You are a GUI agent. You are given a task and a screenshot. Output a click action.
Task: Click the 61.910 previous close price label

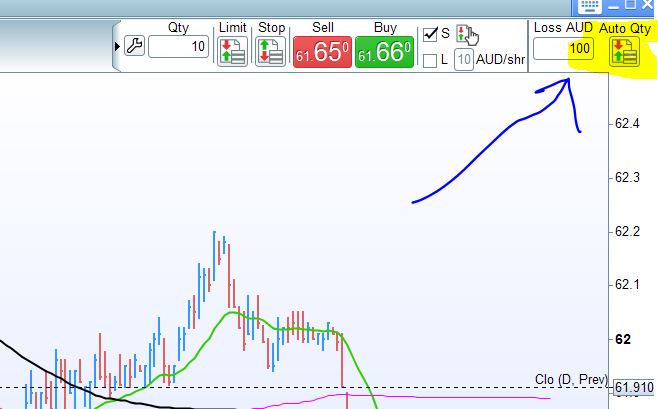(x=634, y=387)
